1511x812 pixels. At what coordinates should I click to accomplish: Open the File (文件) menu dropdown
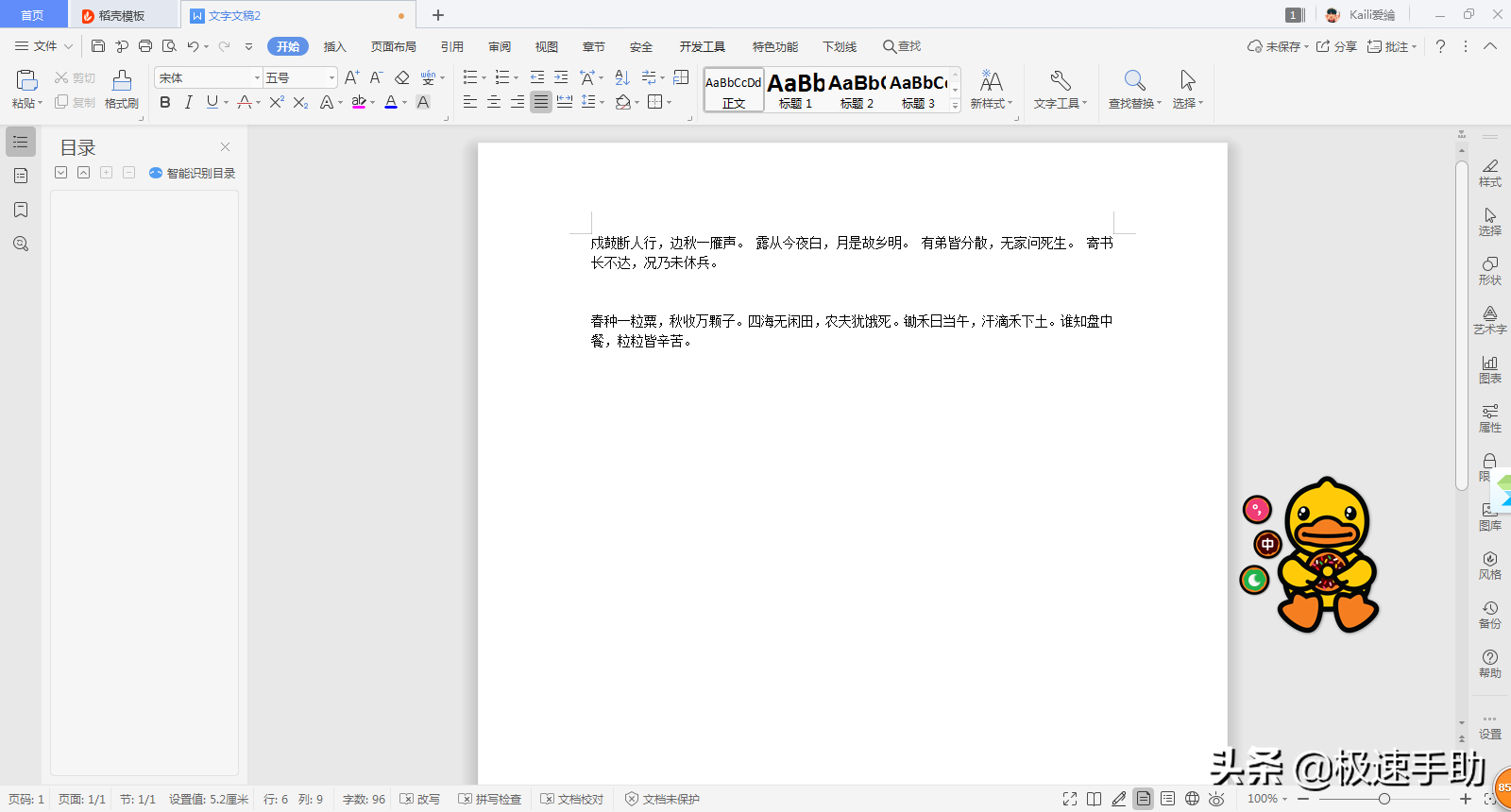click(x=43, y=46)
